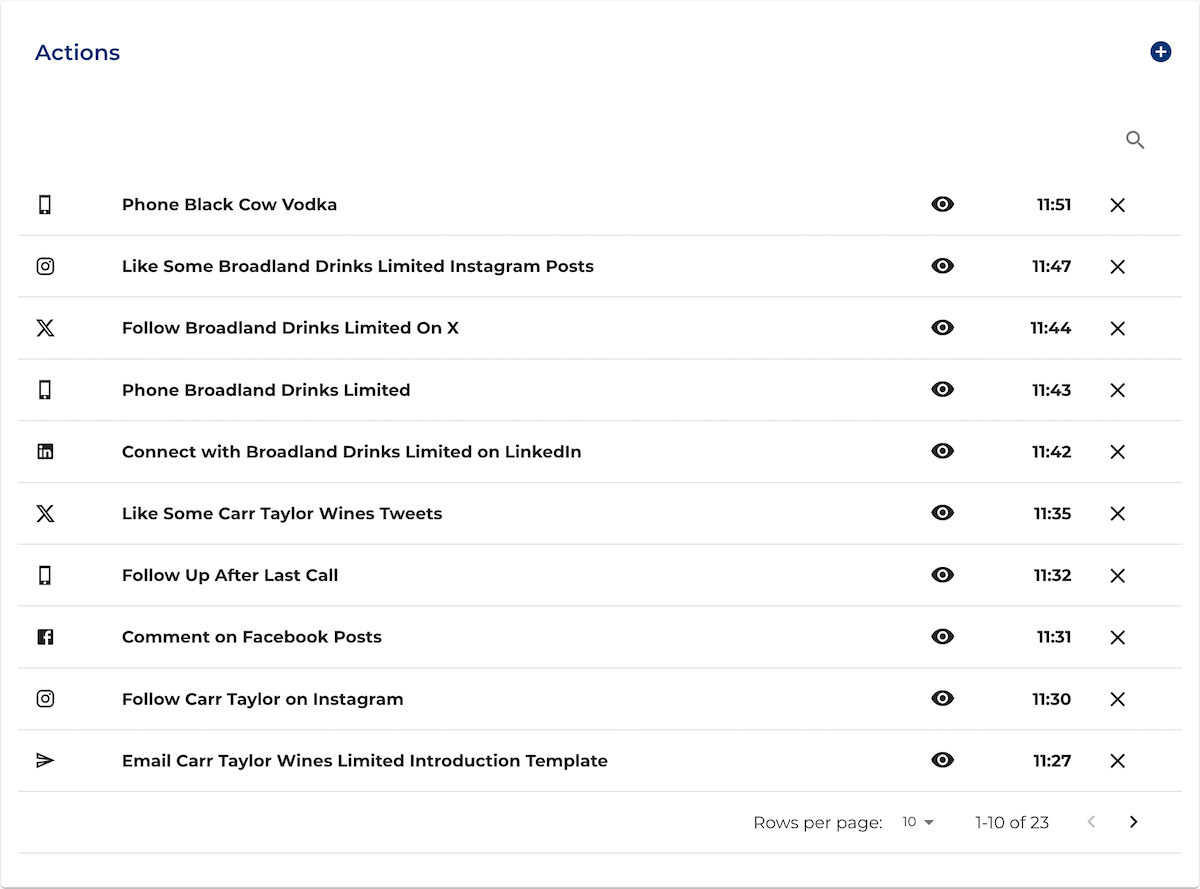Click the phone icon for Black Cow Vodka
The height and width of the screenshot is (889, 1200).
click(x=45, y=205)
